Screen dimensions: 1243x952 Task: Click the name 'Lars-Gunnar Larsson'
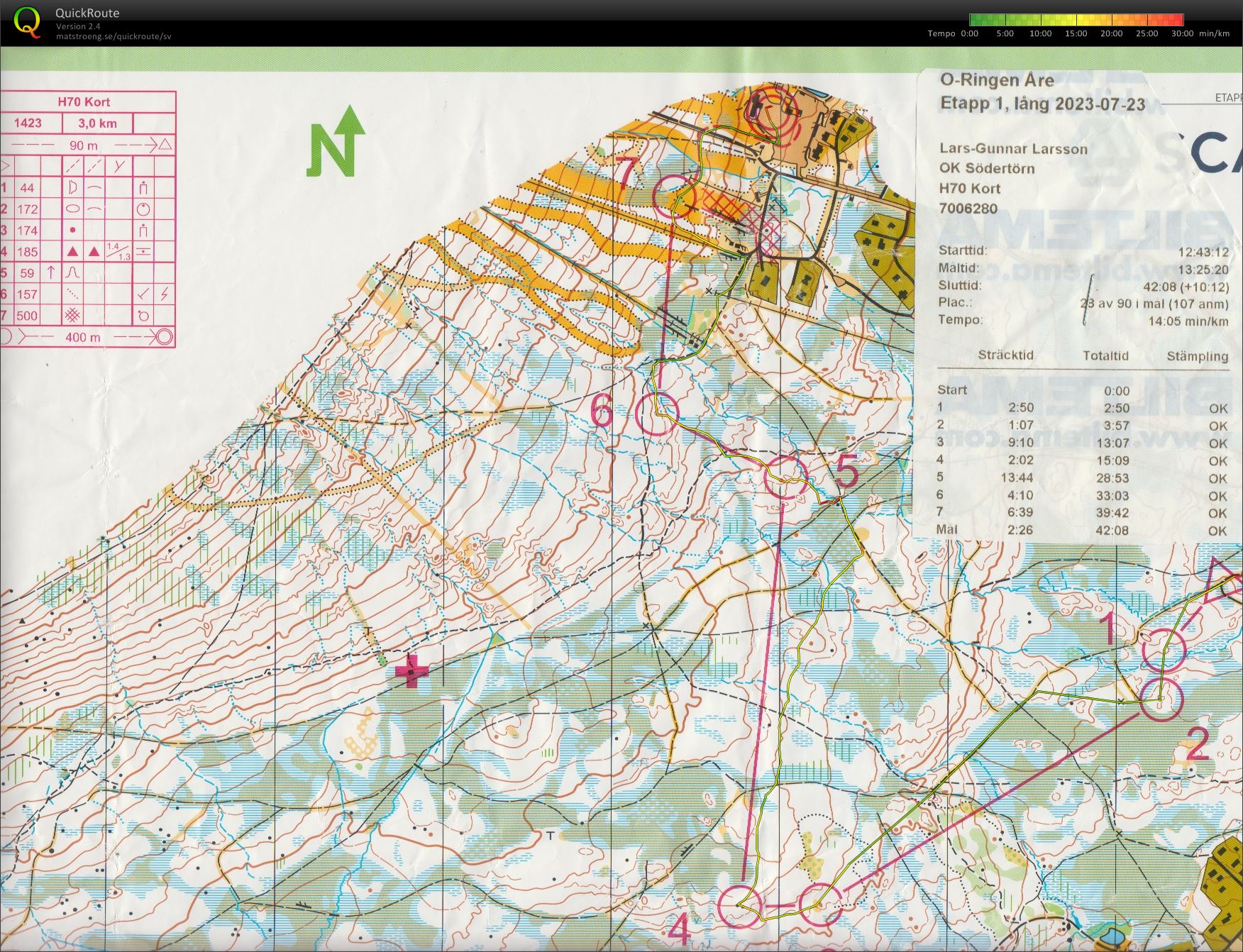click(1013, 148)
